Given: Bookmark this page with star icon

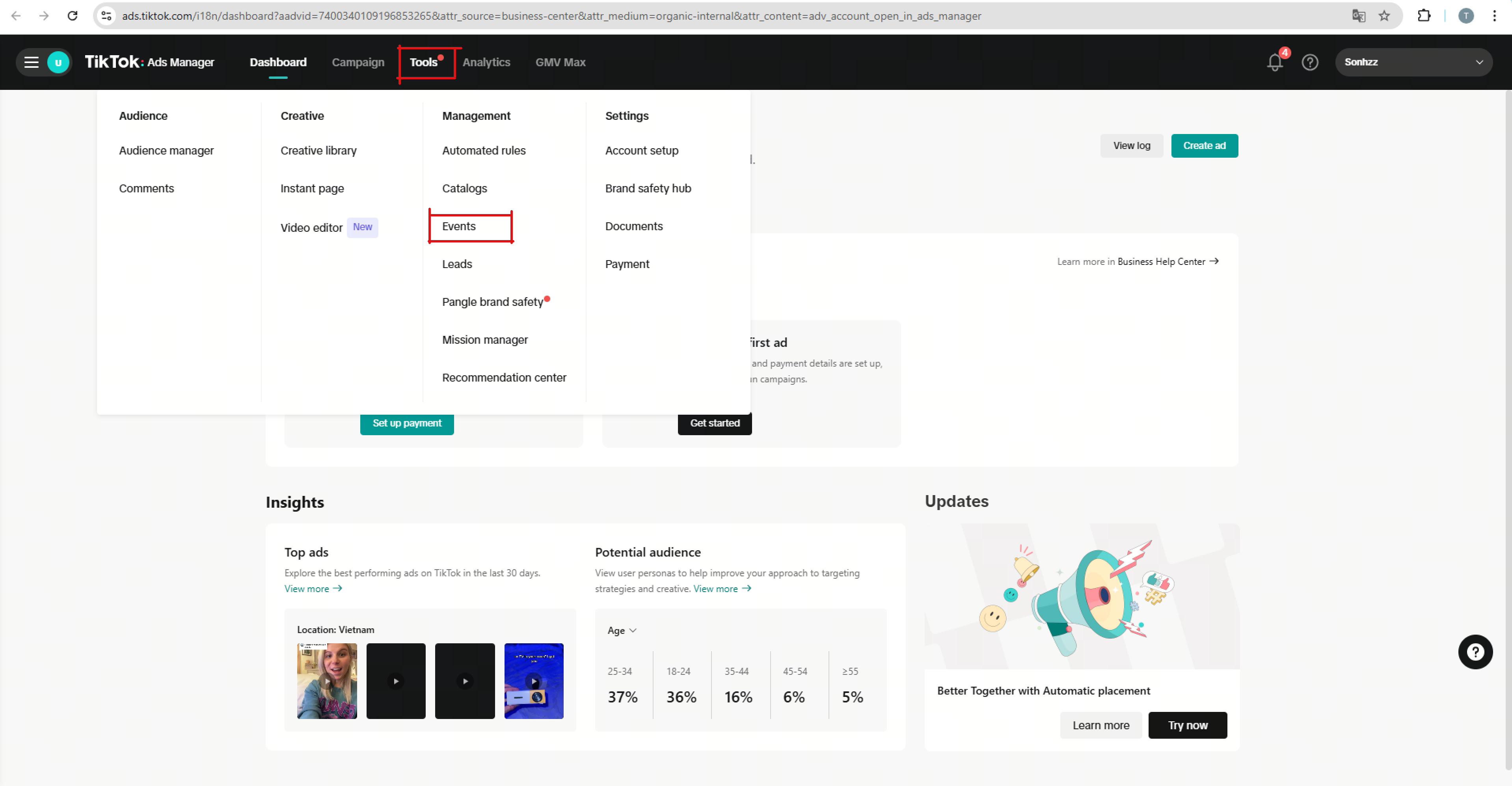Looking at the screenshot, I should coord(1384,16).
